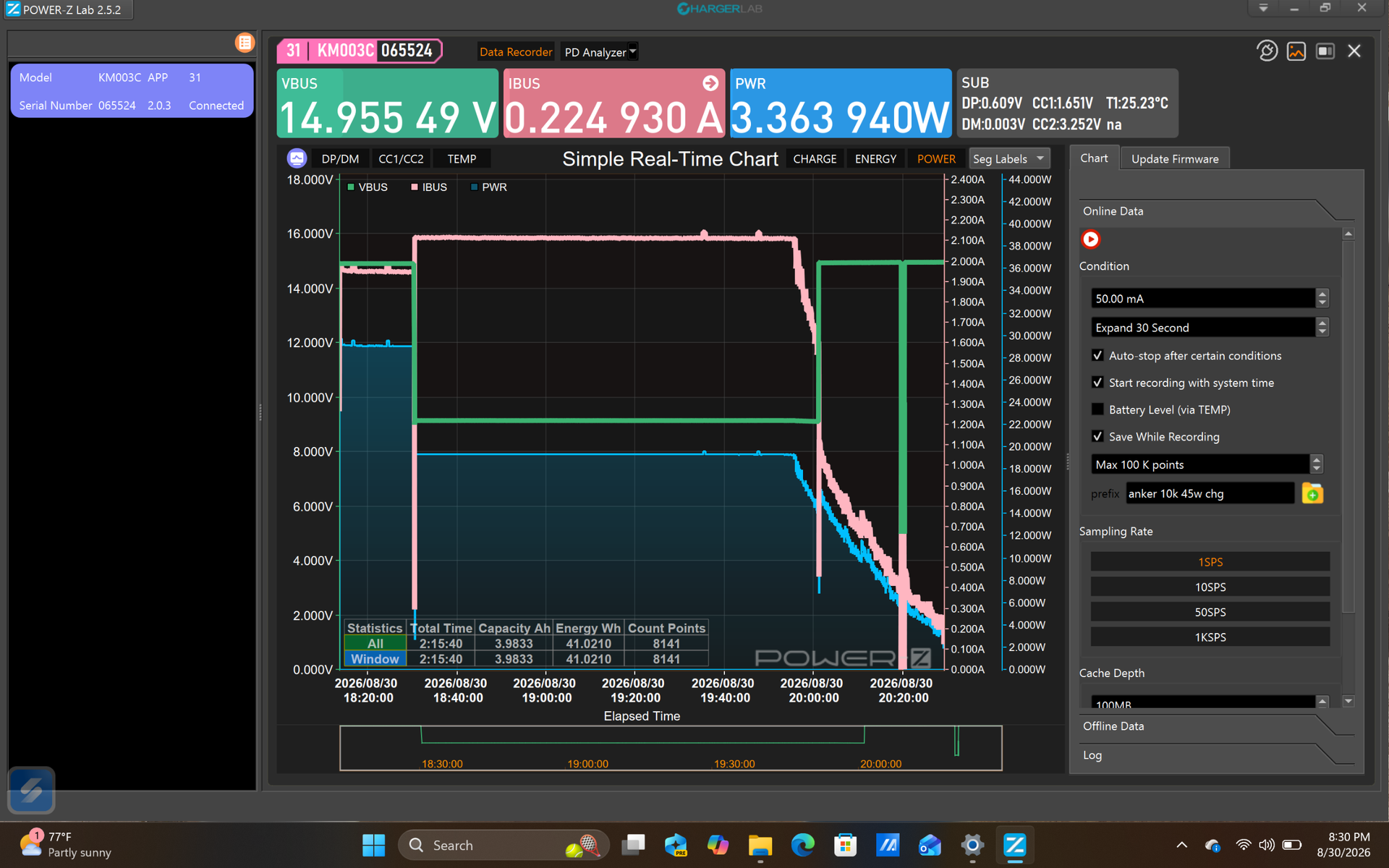
Task: Toggle the side panel layout icon
Action: tap(1325, 51)
